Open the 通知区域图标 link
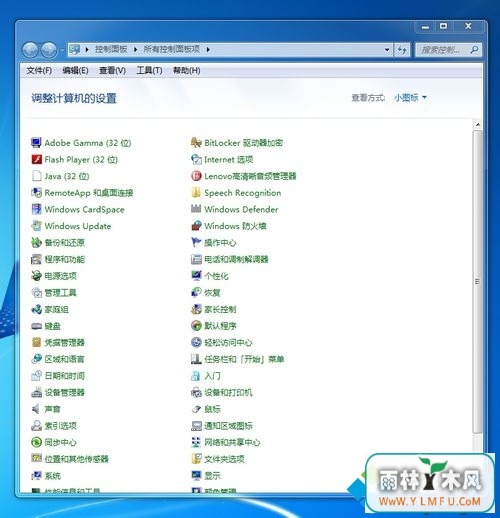The height and width of the screenshot is (518, 500). [228, 426]
